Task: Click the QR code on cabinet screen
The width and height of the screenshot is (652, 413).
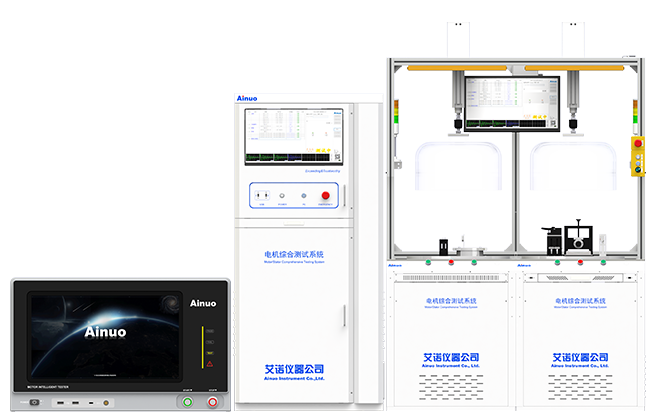Action: click(x=335, y=156)
